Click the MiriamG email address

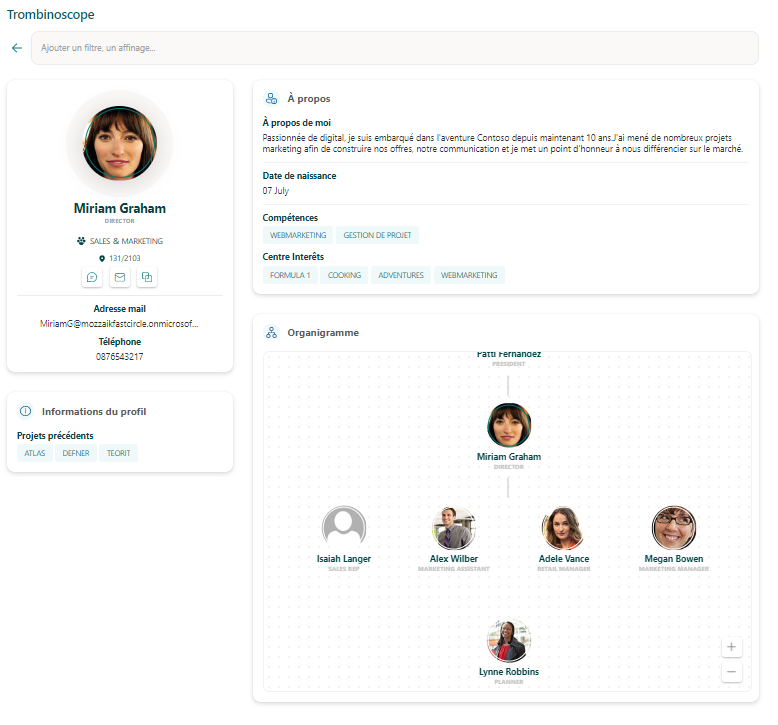click(x=119, y=324)
